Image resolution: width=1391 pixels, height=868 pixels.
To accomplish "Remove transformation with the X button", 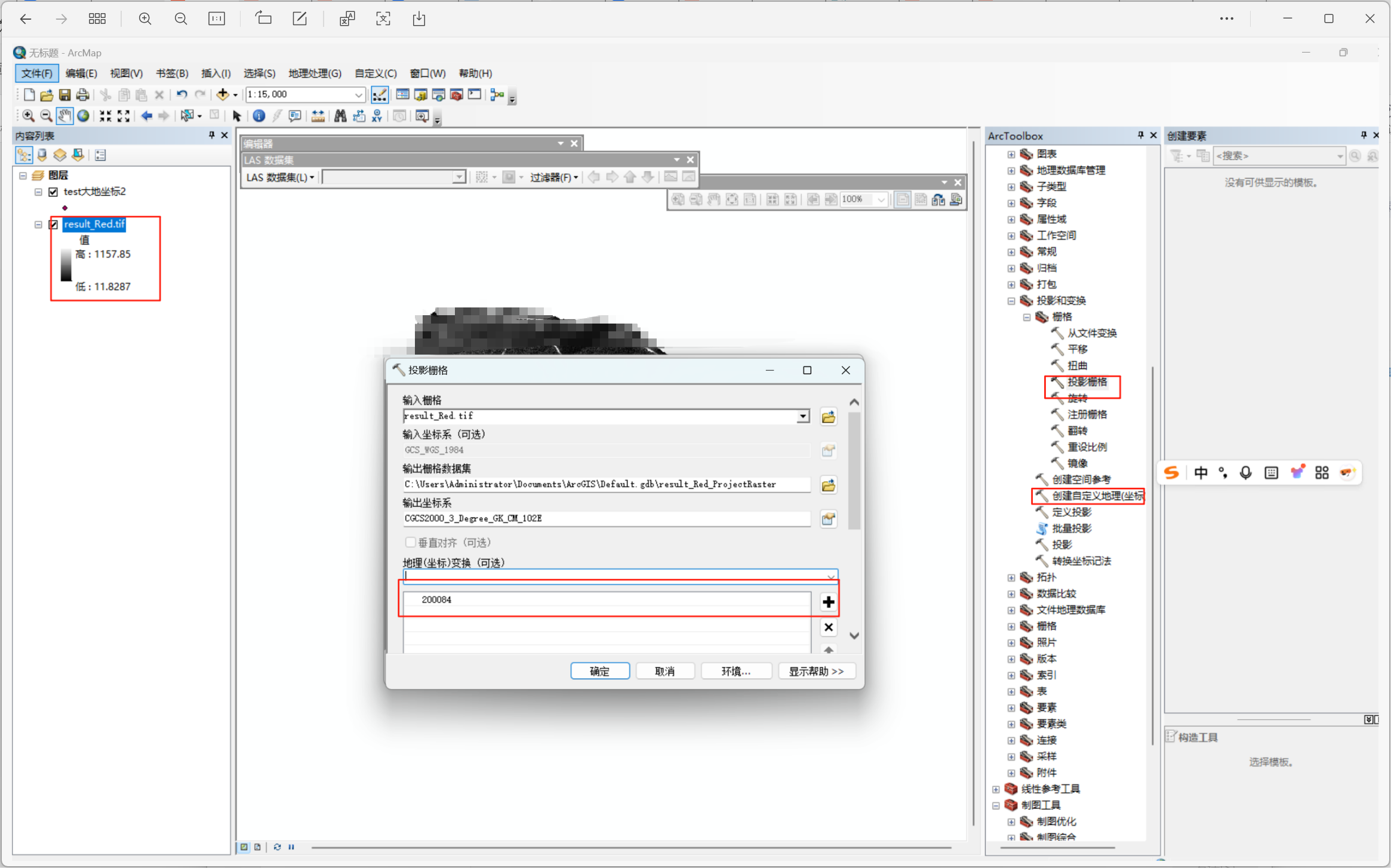I will tap(828, 627).
